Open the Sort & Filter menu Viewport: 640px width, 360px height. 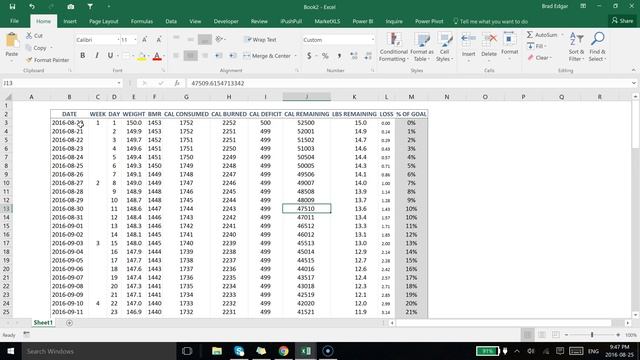click(x=576, y=47)
